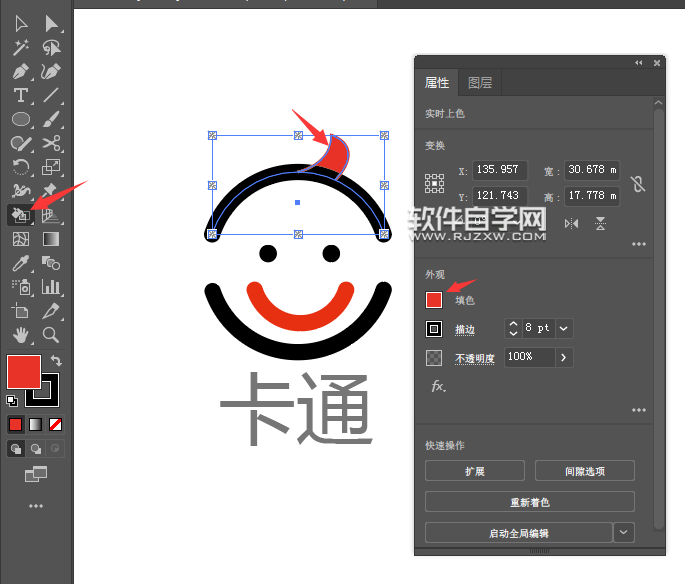
Task: Switch to the 图层 (Layers) tab
Action: click(480, 83)
